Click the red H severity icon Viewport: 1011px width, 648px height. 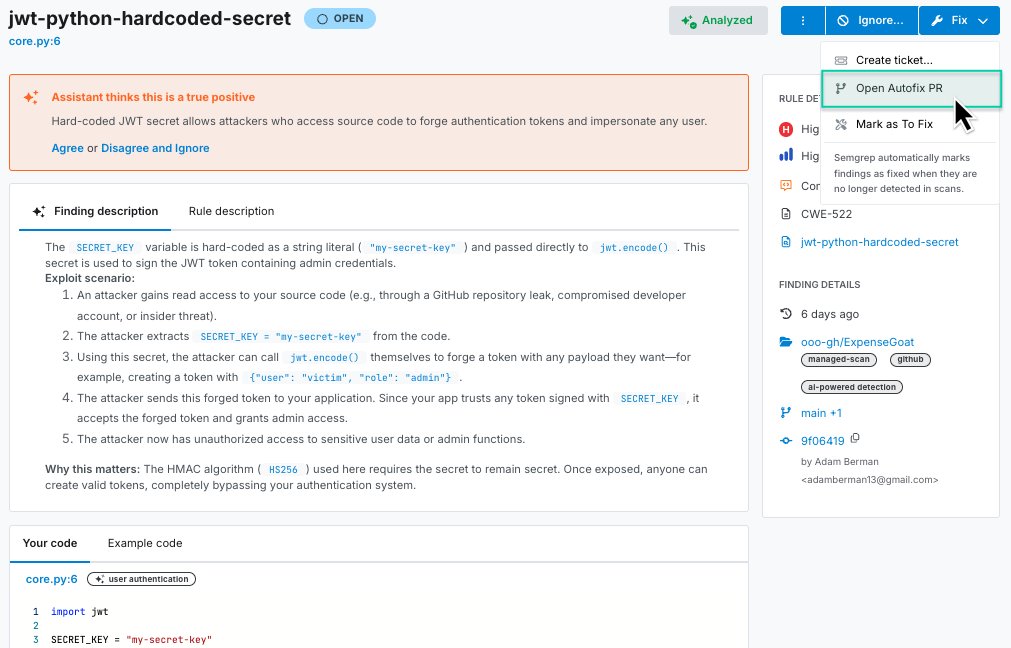786,130
